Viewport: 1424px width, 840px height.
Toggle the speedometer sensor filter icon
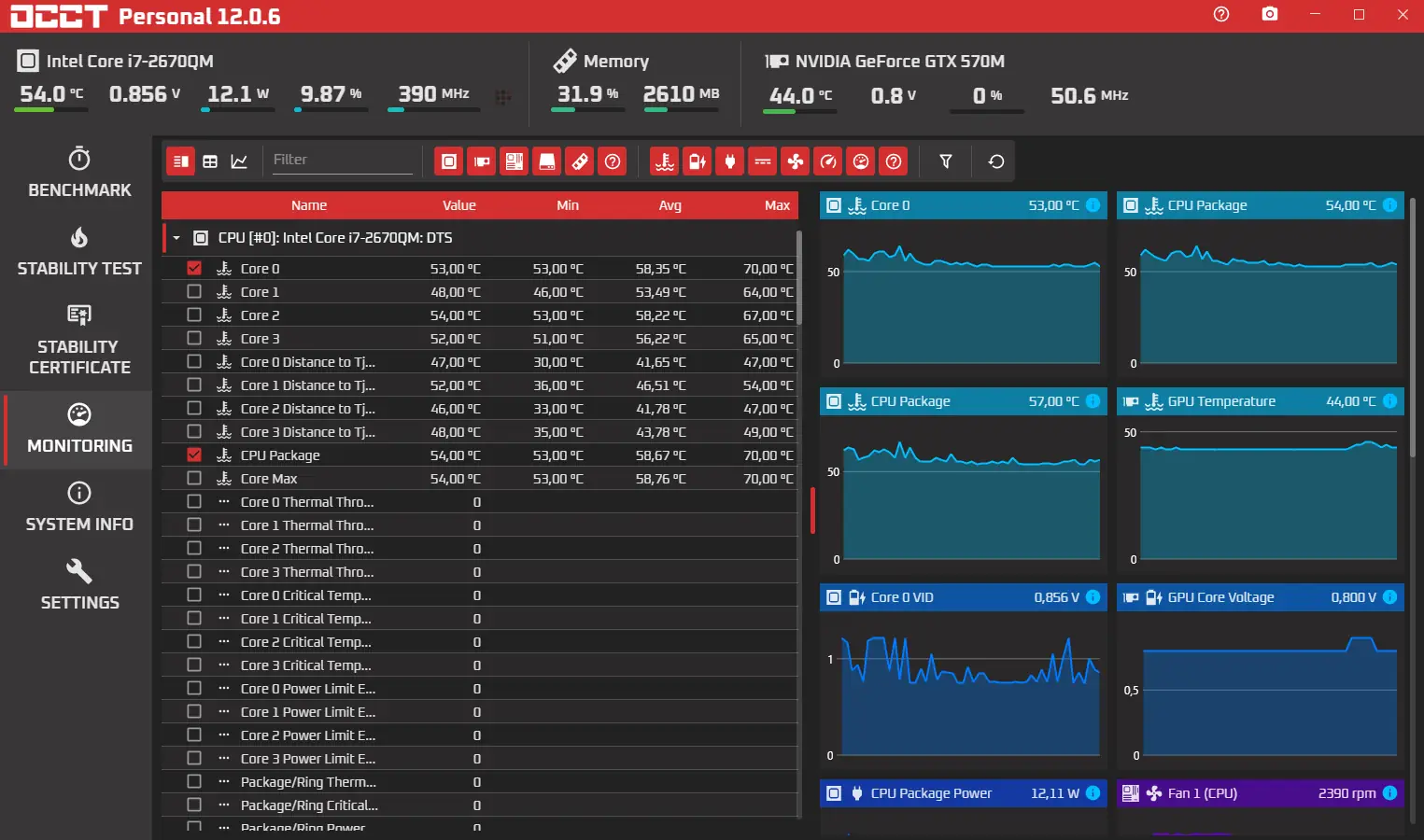point(828,161)
